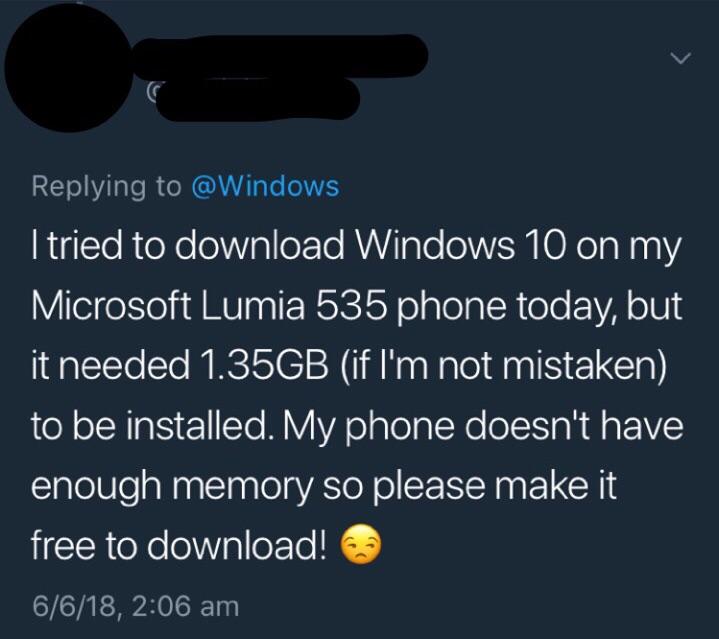This screenshot has height=639, width=719.
Task: Click the 'Replying to' label
Action: pyautogui.click(x=106, y=187)
